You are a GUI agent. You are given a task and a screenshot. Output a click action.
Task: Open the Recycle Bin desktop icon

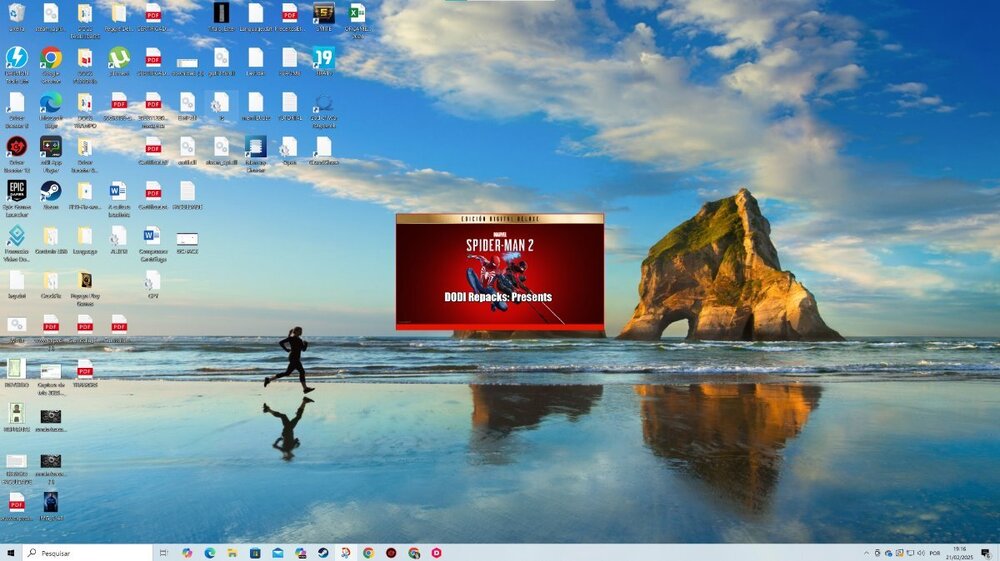[16, 14]
